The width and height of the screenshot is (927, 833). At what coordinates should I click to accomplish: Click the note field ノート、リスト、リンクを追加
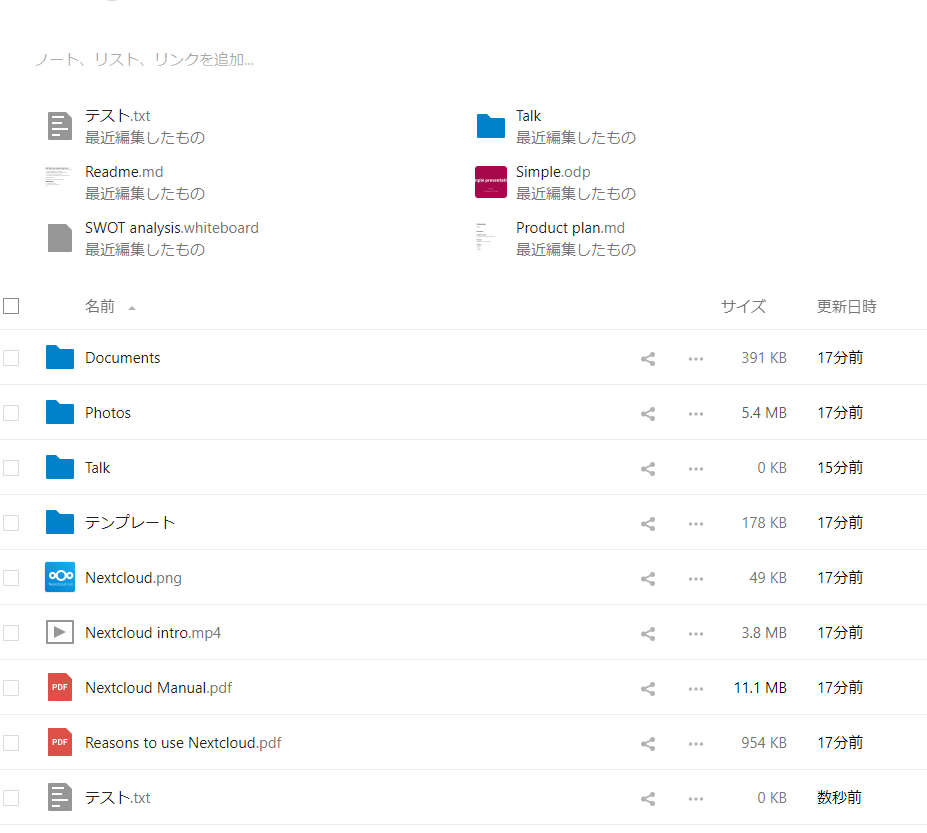tap(145, 60)
